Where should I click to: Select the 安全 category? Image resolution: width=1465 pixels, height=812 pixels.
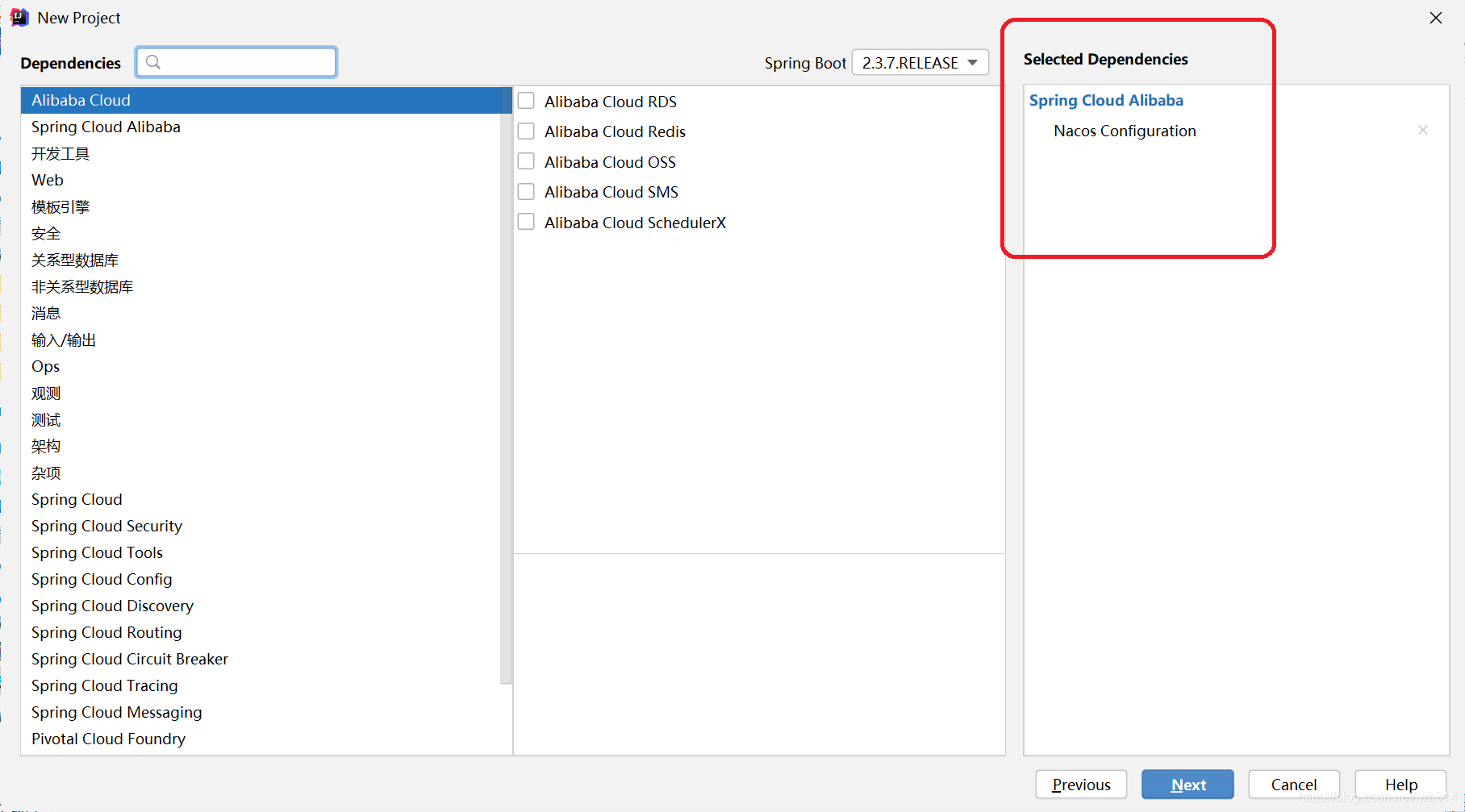pyautogui.click(x=261, y=233)
